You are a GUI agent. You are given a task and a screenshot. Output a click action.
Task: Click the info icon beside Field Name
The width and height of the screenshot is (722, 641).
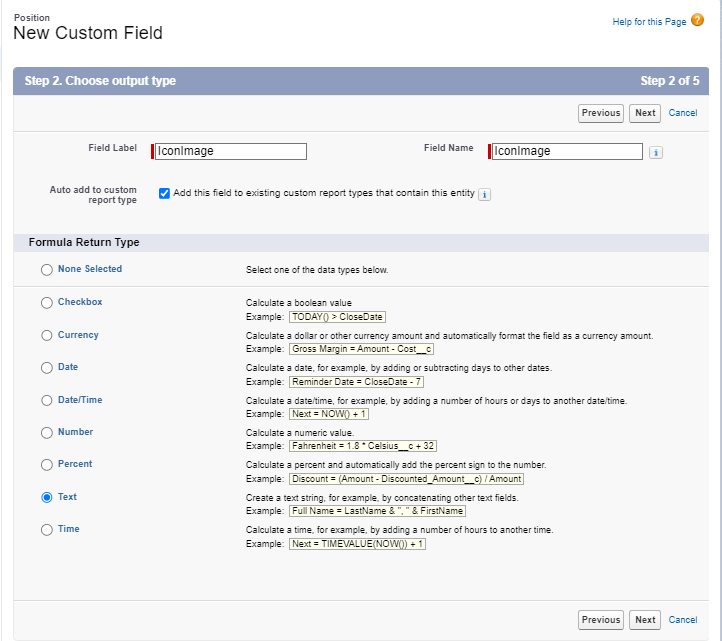point(656,153)
